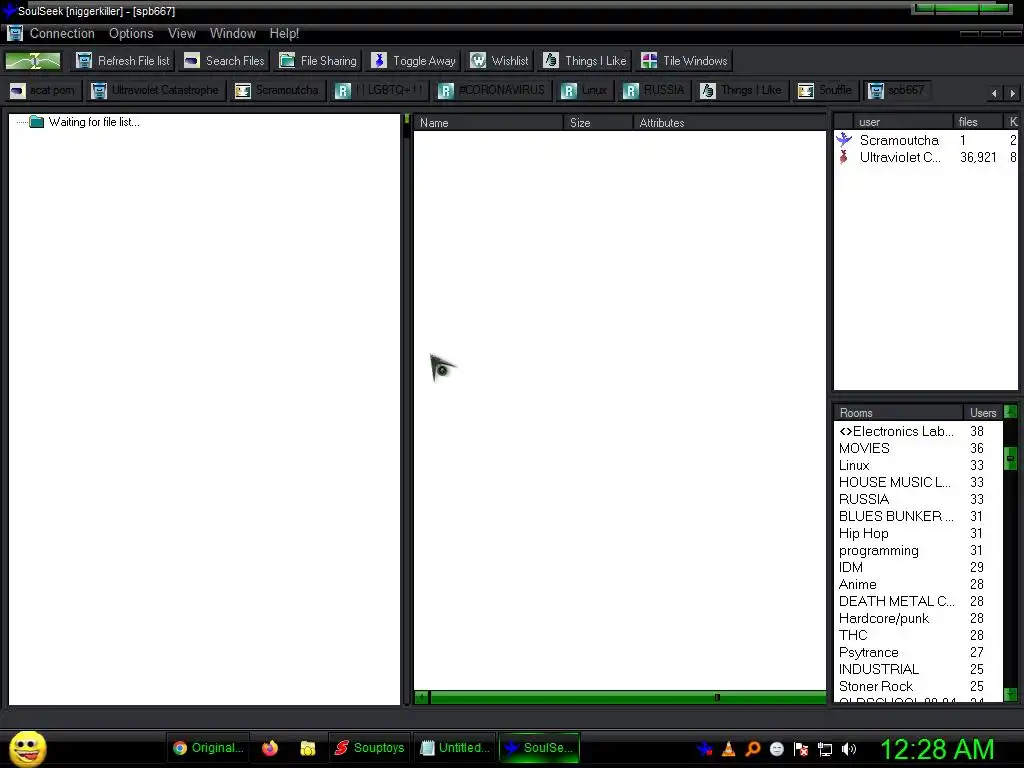
Task: Click the green horizontal scrollbar under the file list
Action: pos(620,697)
